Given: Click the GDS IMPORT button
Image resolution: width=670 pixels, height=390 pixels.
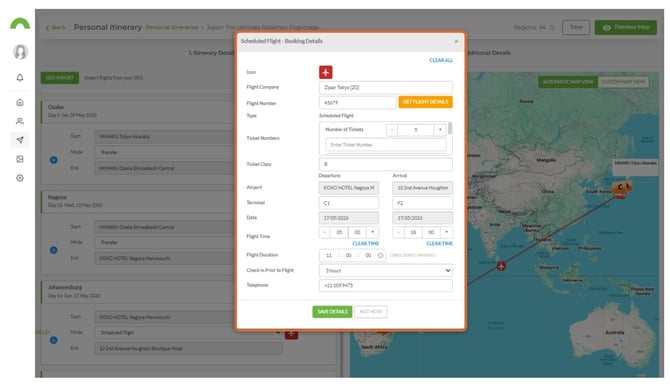Looking at the screenshot, I should [x=60, y=78].
